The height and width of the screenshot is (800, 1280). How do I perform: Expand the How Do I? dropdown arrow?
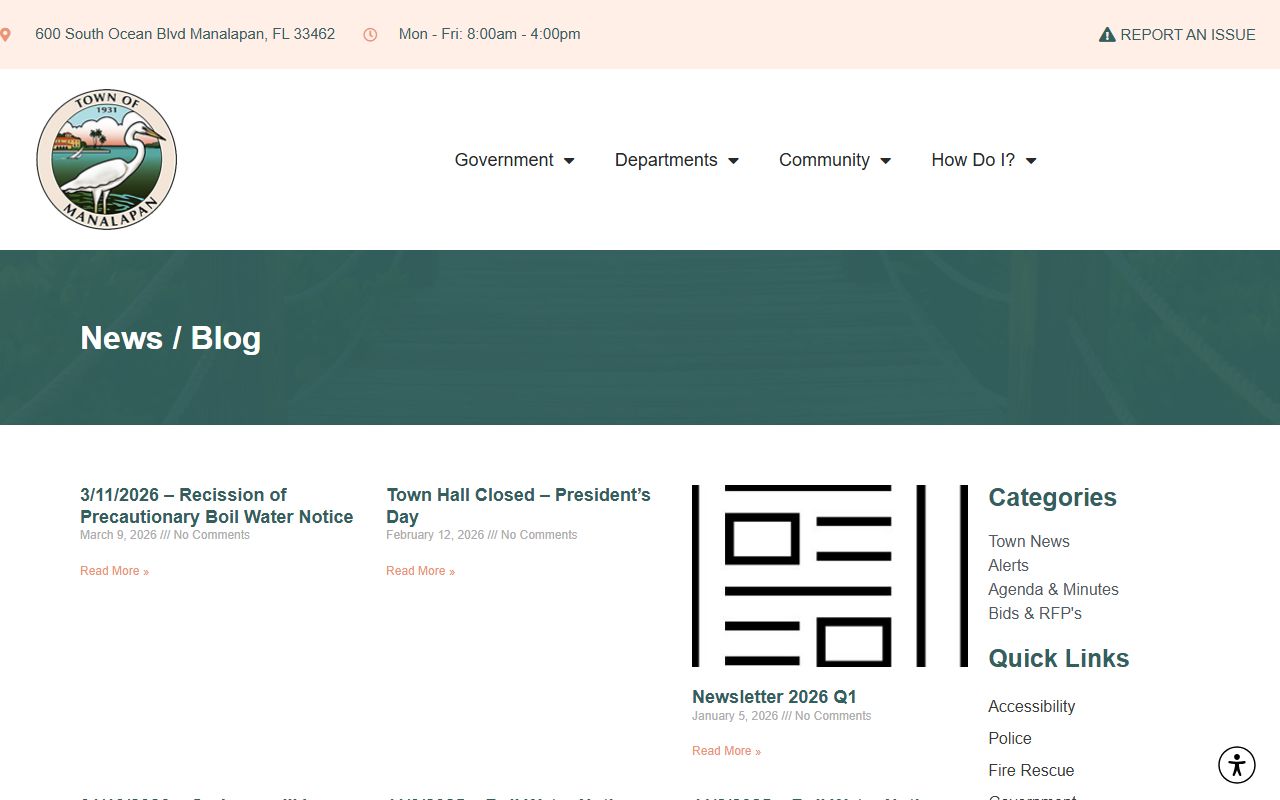pyautogui.click(x=1031, y=161)
